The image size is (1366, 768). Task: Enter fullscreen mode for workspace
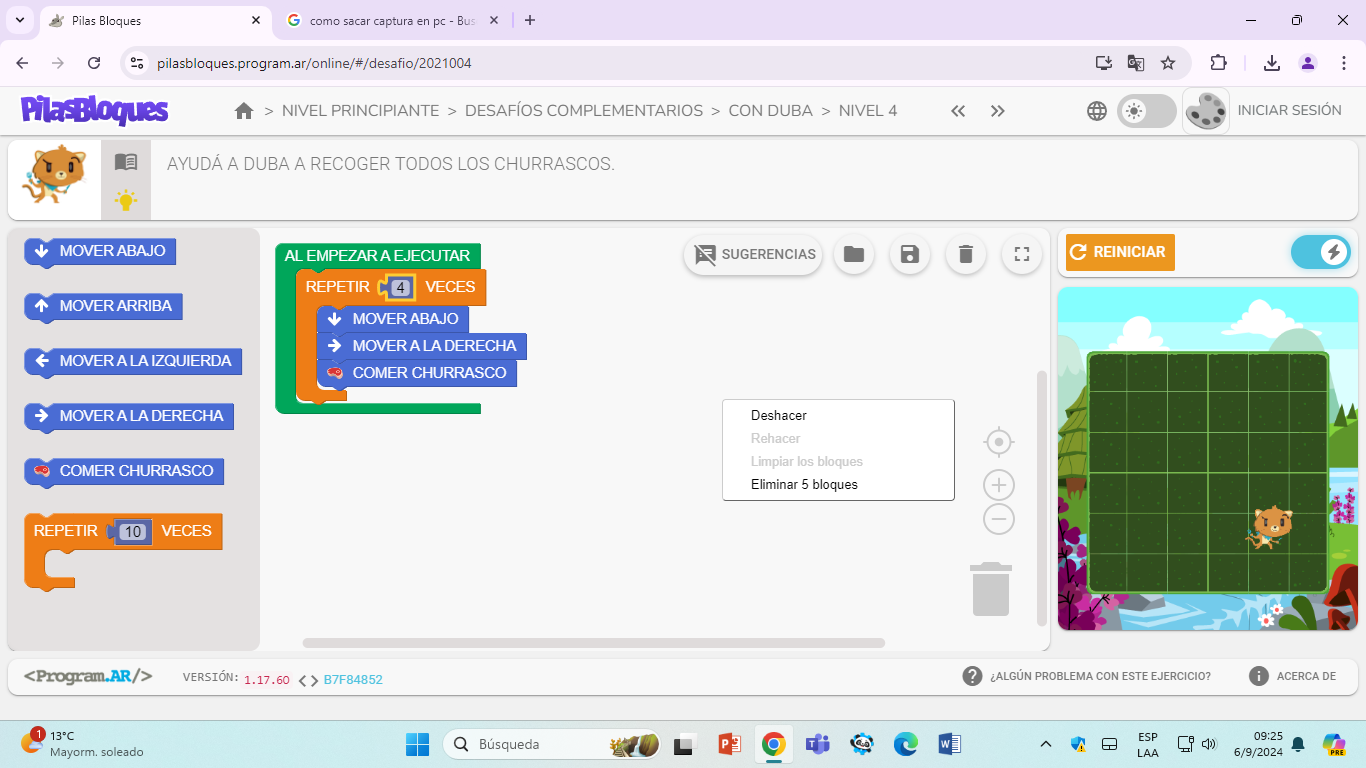click(1022, 254)
